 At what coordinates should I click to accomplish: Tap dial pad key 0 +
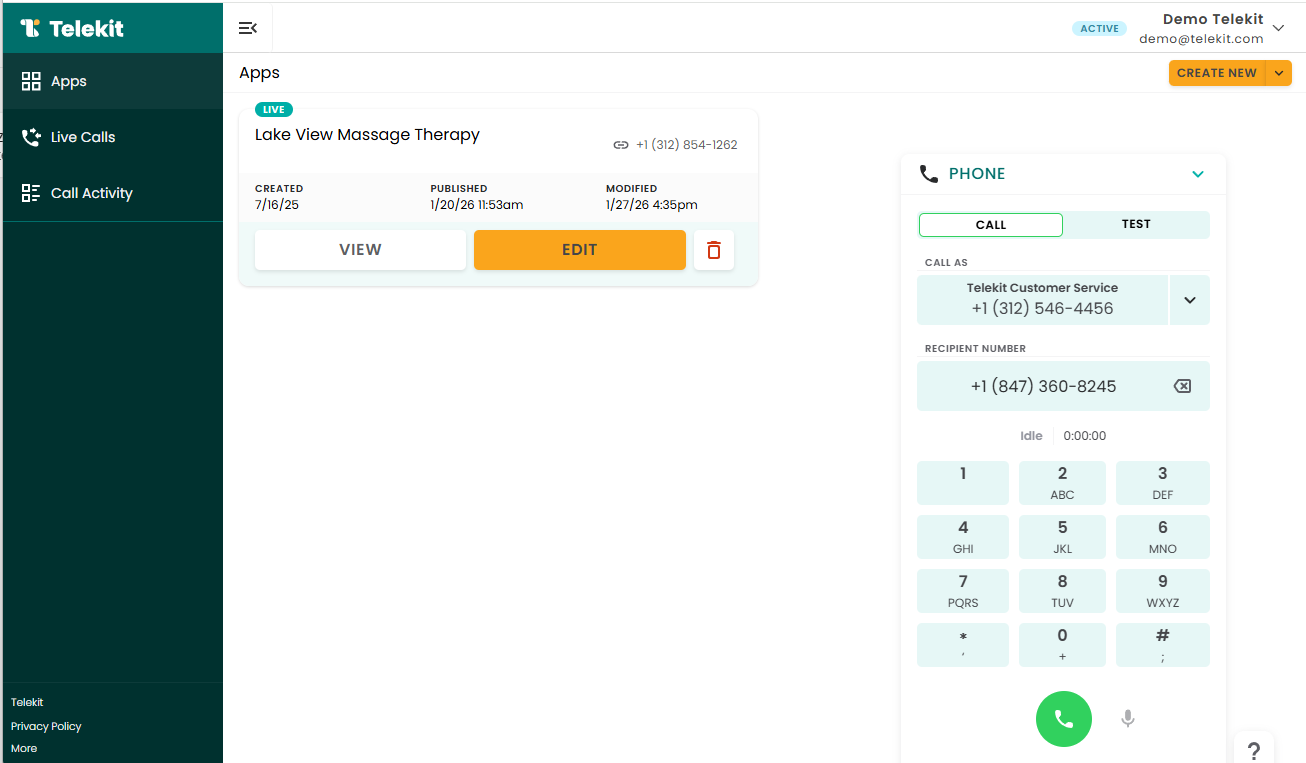tap(1062, 645)
